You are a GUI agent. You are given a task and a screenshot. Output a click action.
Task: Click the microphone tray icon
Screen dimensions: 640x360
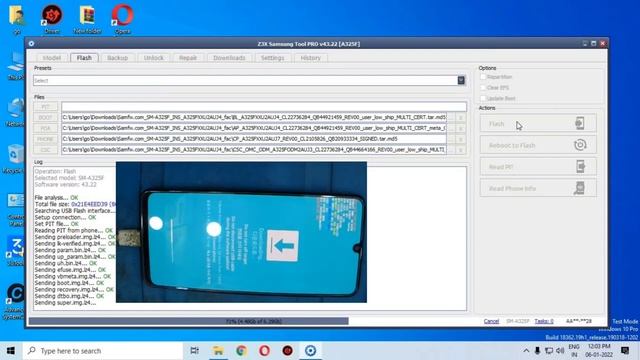(538, 351)
